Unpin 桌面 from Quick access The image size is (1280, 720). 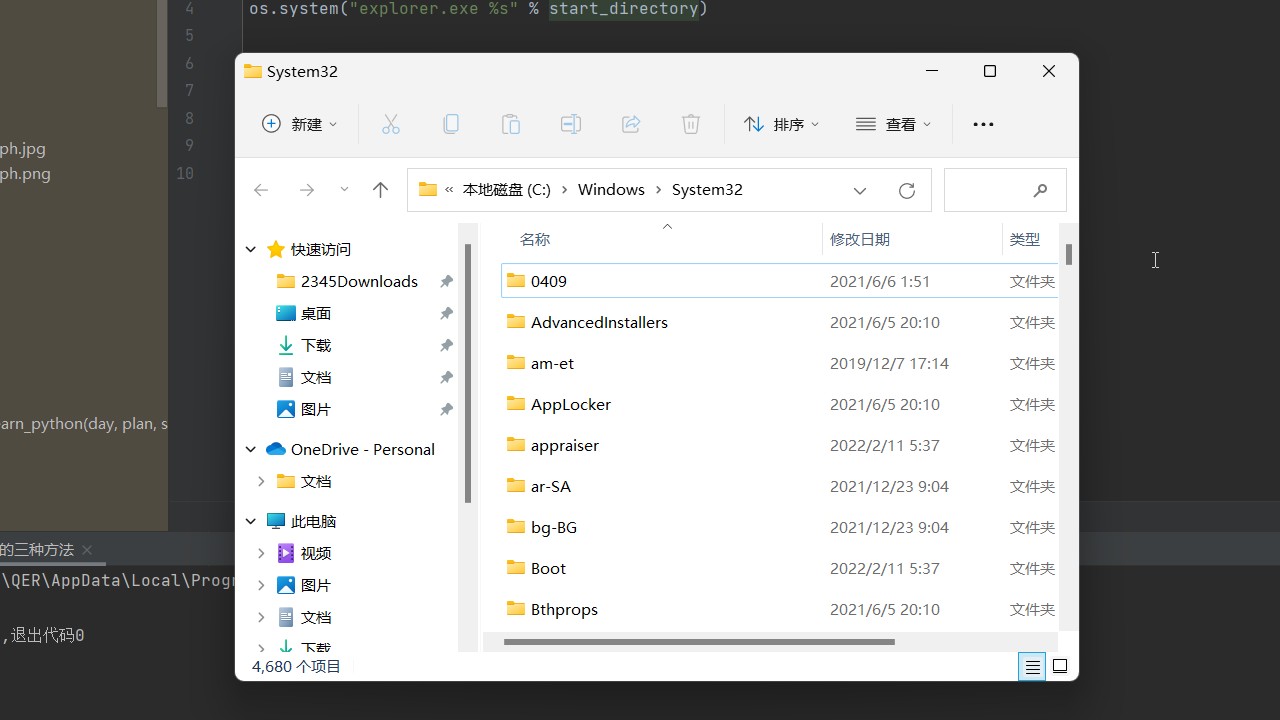pos(446,313)
